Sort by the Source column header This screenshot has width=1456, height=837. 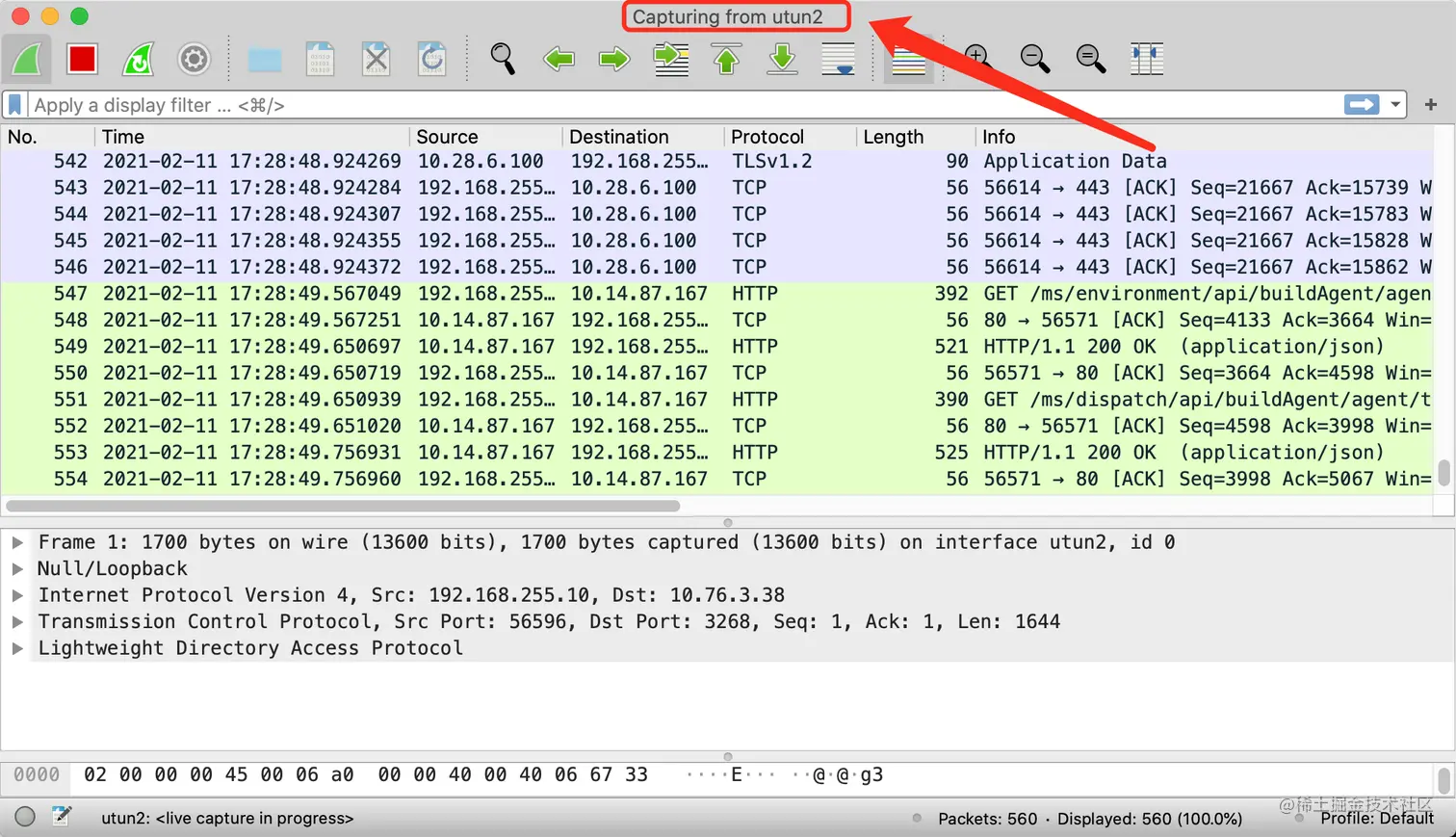pos(486,137)
